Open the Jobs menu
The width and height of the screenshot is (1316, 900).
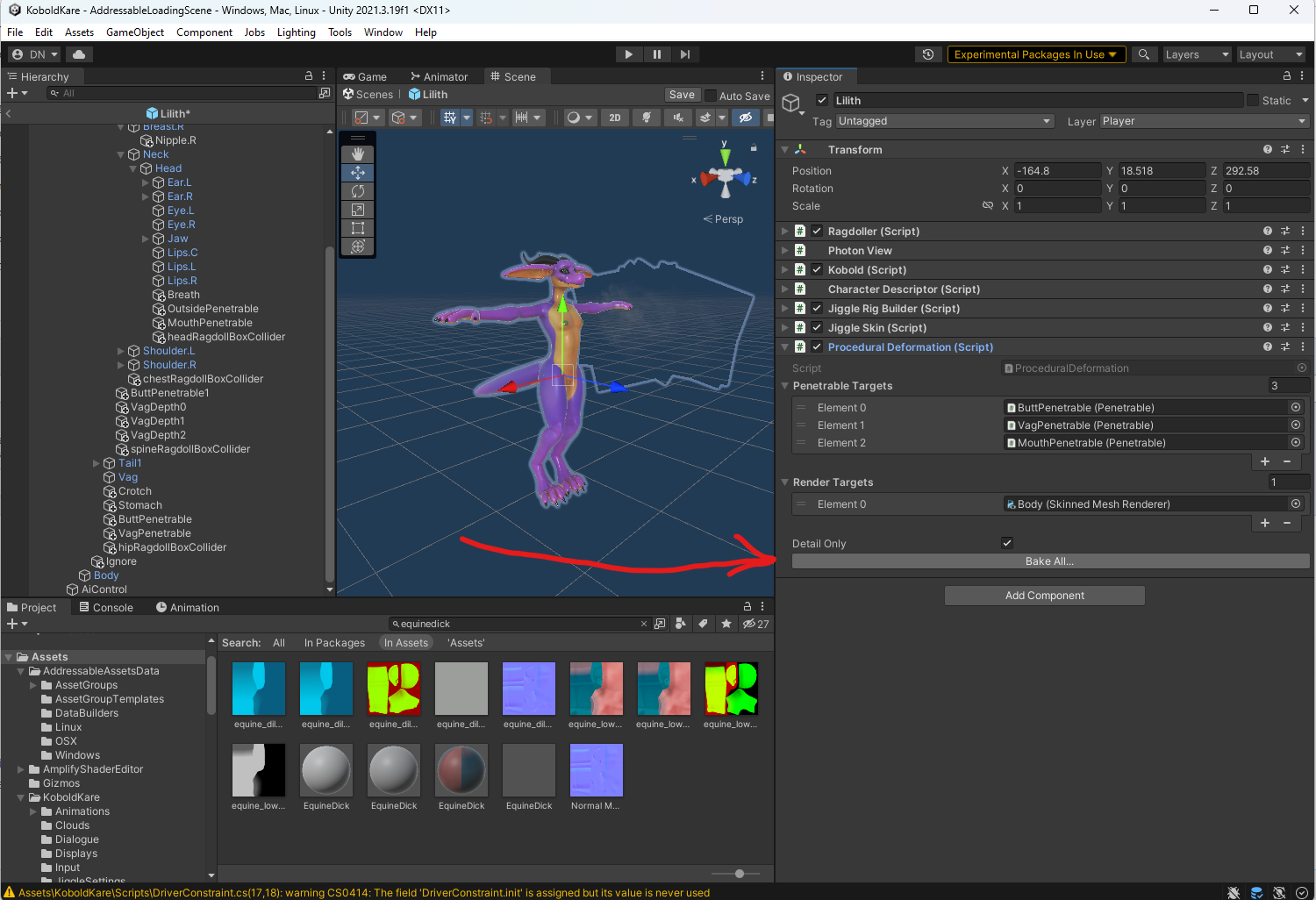pyautogui.click(x=254, y=32)
